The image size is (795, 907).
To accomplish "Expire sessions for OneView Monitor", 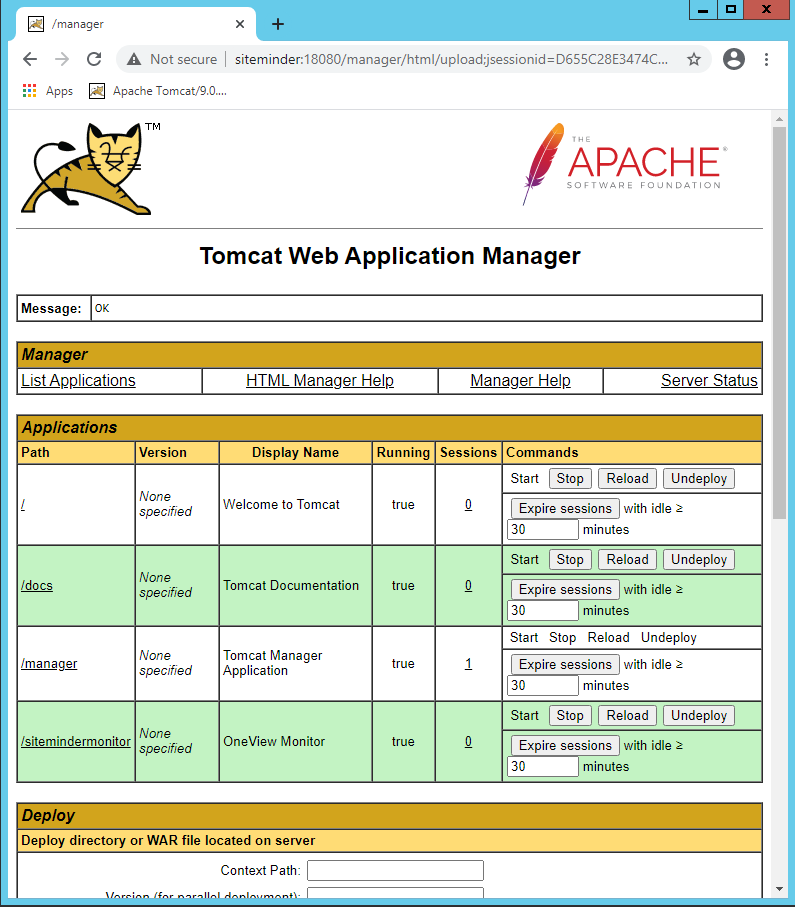I will (x=565, y=746).
